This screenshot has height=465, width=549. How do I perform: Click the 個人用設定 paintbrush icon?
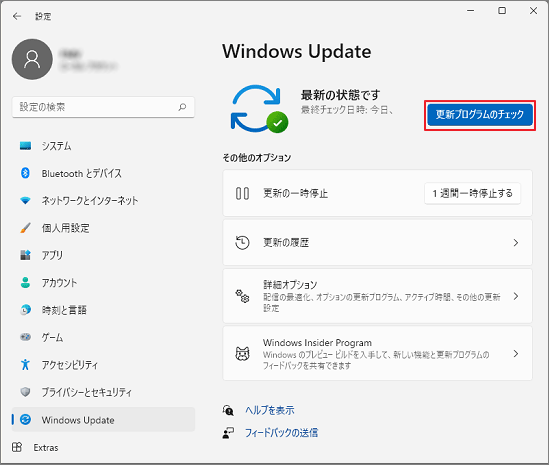(x=25, y=228)
